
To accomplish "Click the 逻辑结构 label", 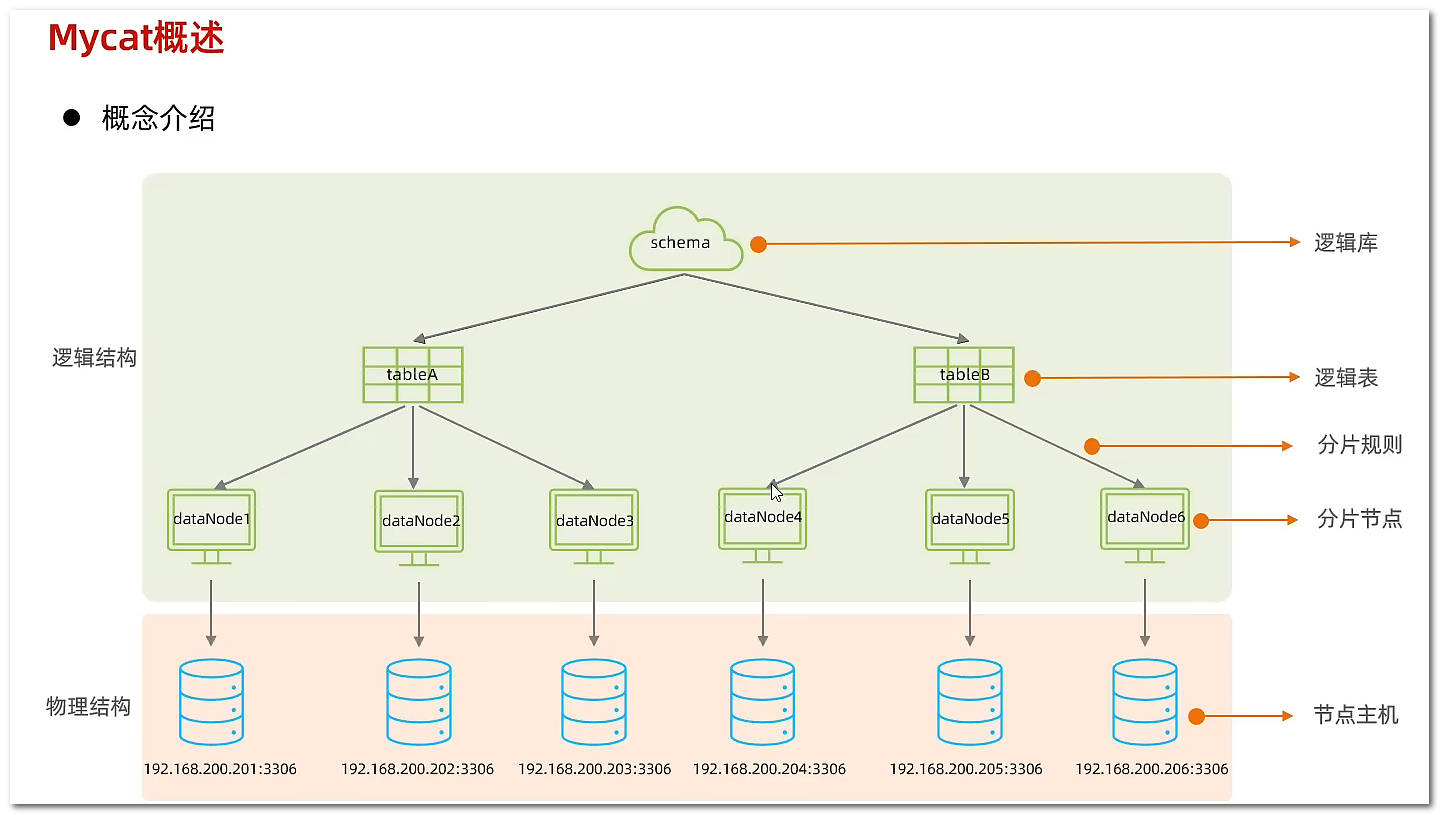I will tap(94, 358).
